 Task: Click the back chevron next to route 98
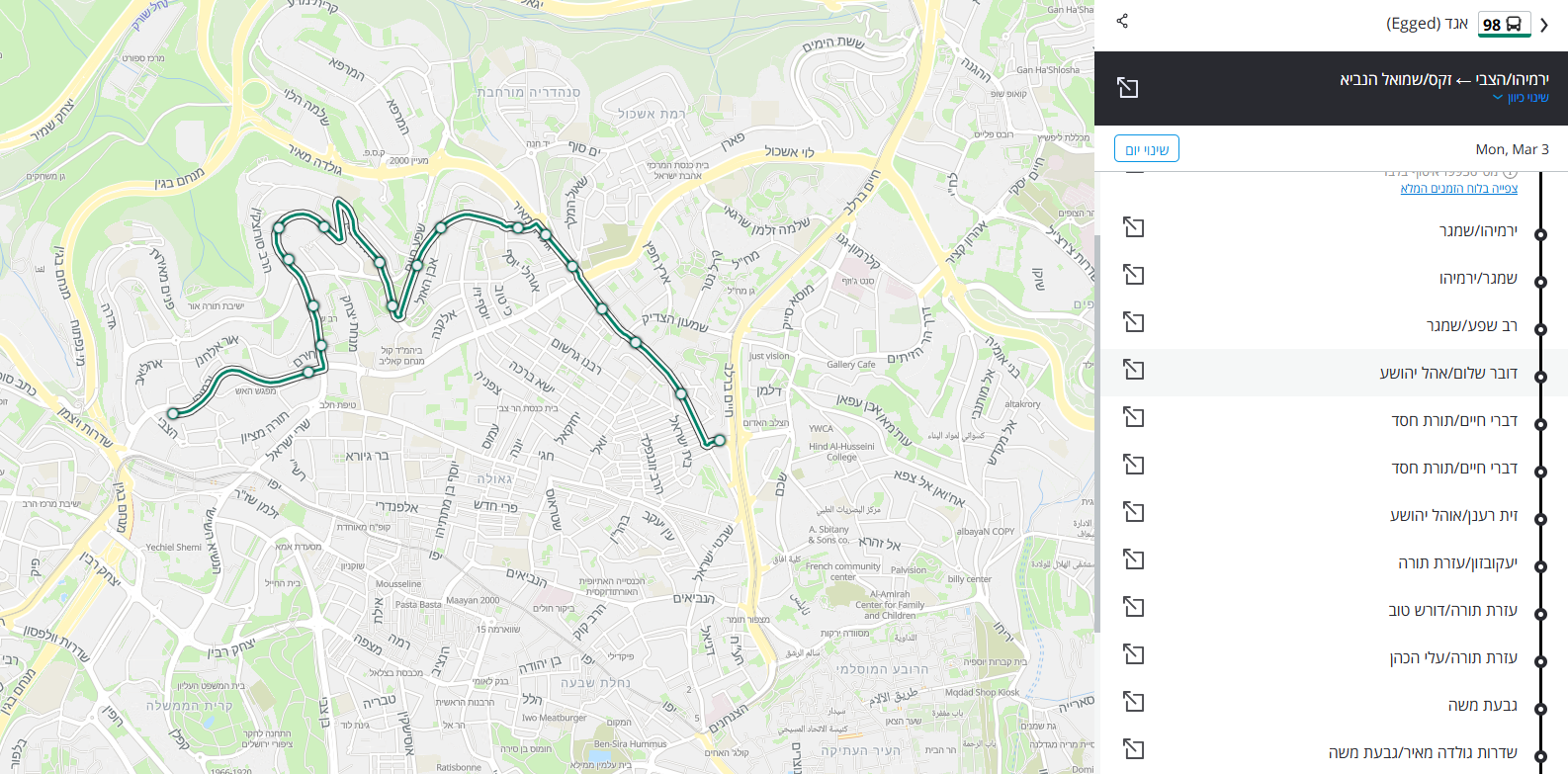tap(1544, 25)
